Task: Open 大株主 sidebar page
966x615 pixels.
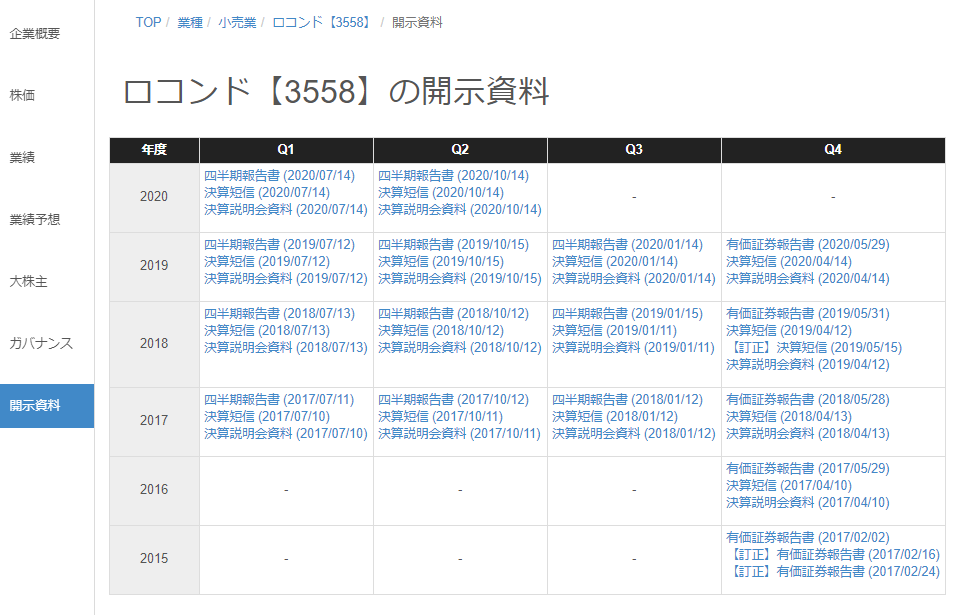Action: [x=28, y=282]
